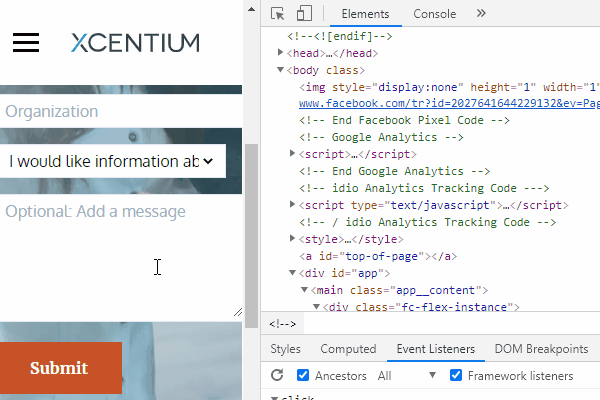Image resolution: width=600 pixels, height=400 pixels.
Task: Open the Styles tab
Action: tap(285, 349)
